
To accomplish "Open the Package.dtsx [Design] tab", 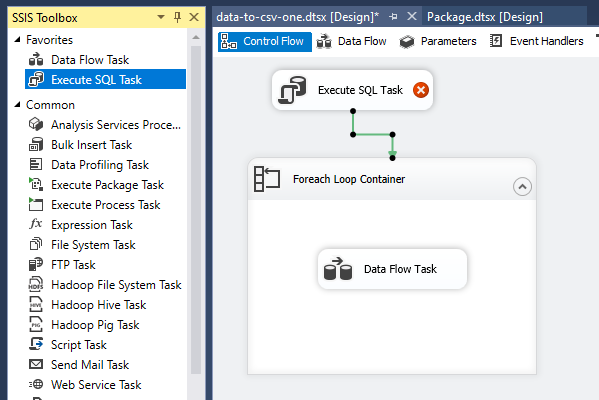I will tap(485, 17).
